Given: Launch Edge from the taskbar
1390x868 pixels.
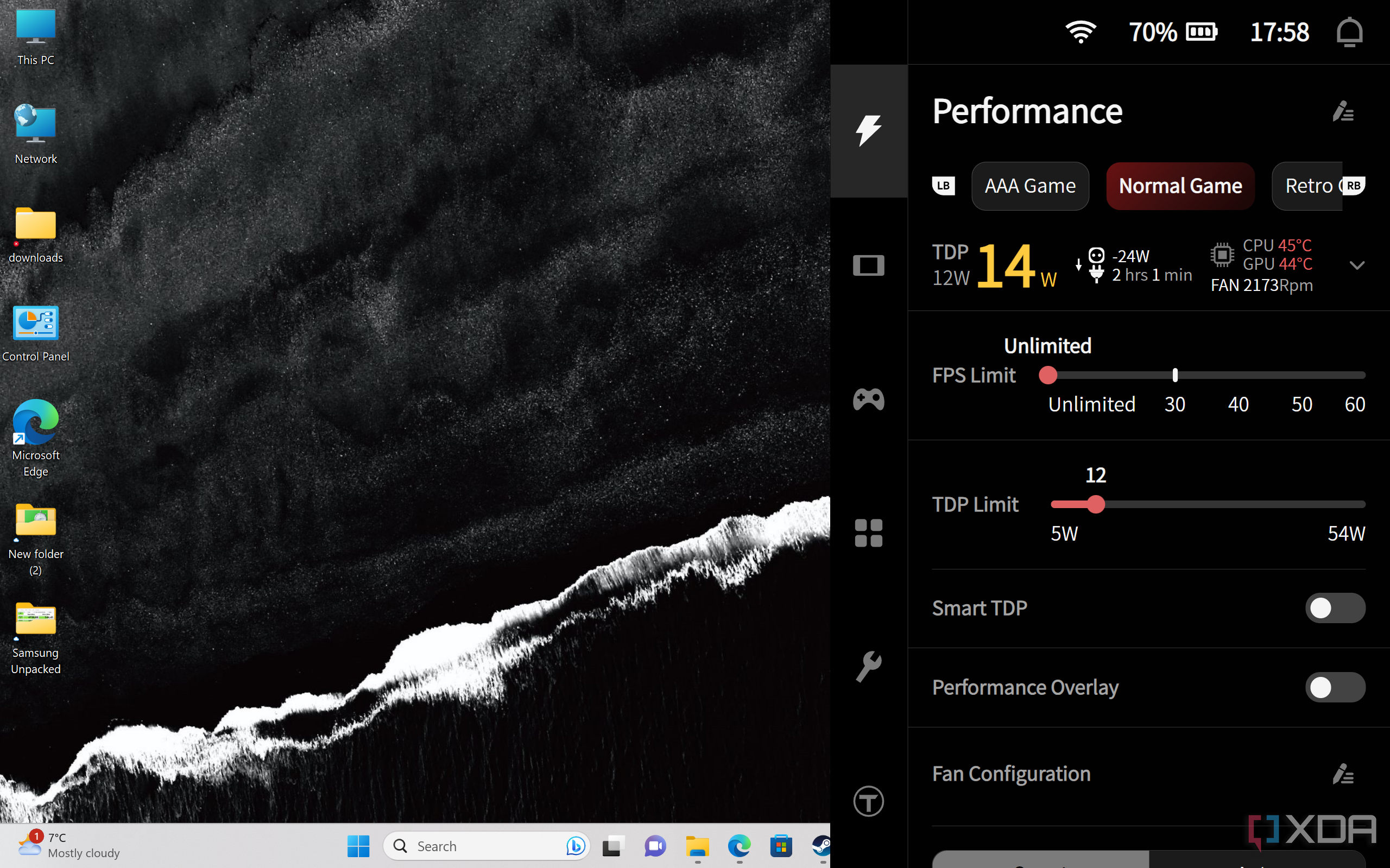Looking at the screenshot, I should [x=740, y=846].
